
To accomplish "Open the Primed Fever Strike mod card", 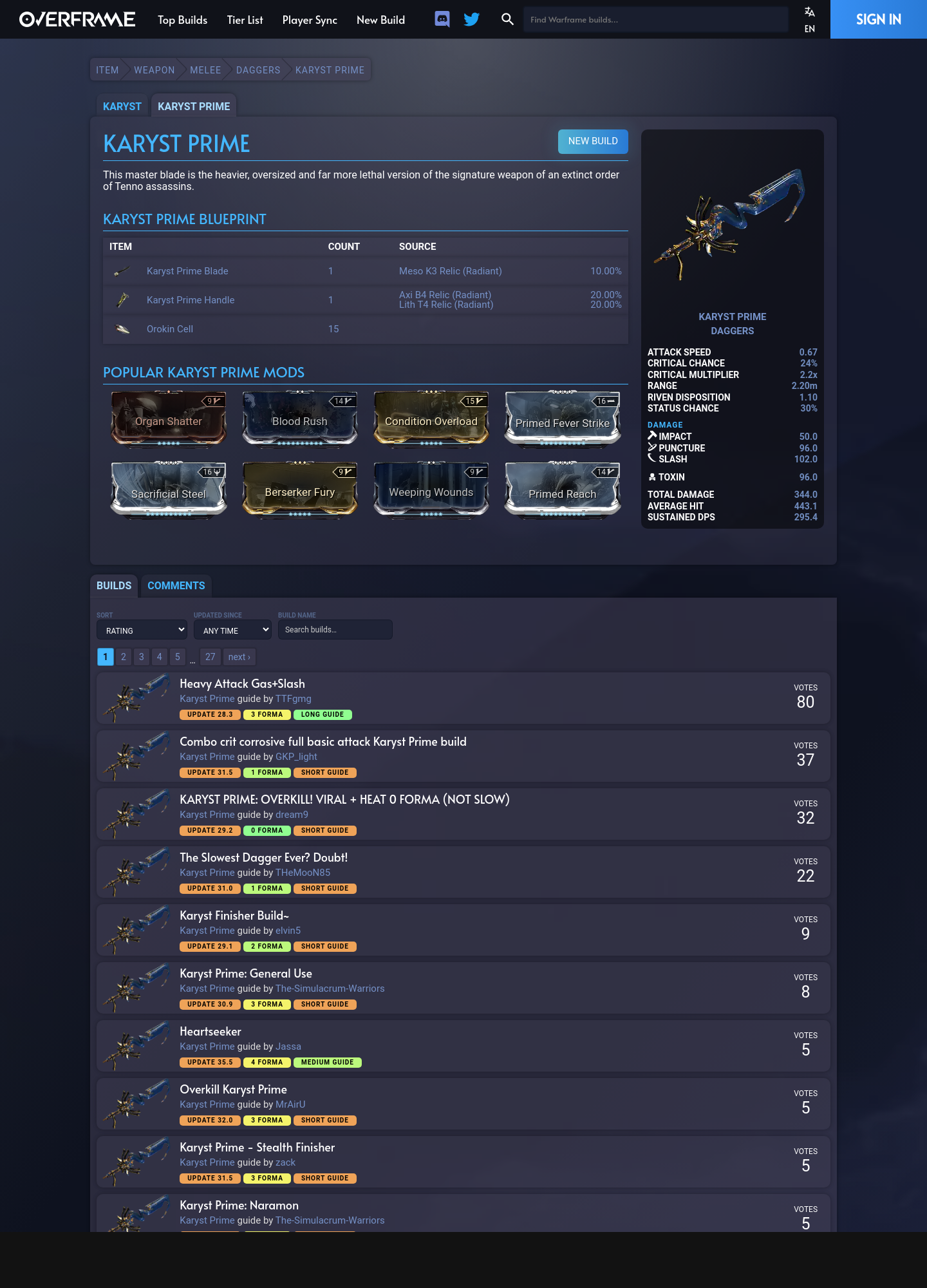I will 563,419.
